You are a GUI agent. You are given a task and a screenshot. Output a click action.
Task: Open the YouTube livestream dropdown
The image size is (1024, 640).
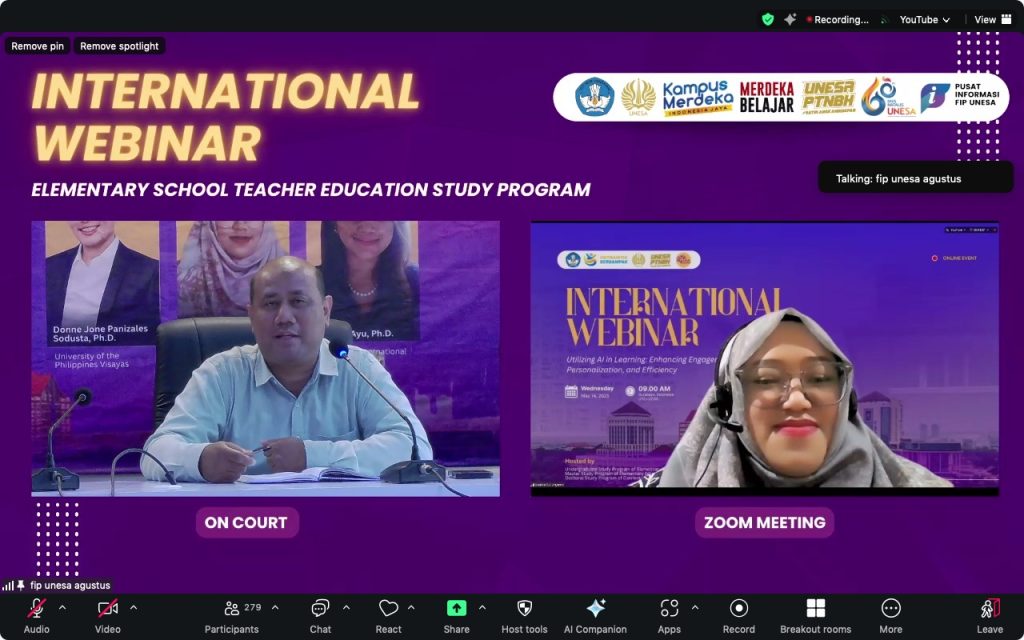coord(924,19)
